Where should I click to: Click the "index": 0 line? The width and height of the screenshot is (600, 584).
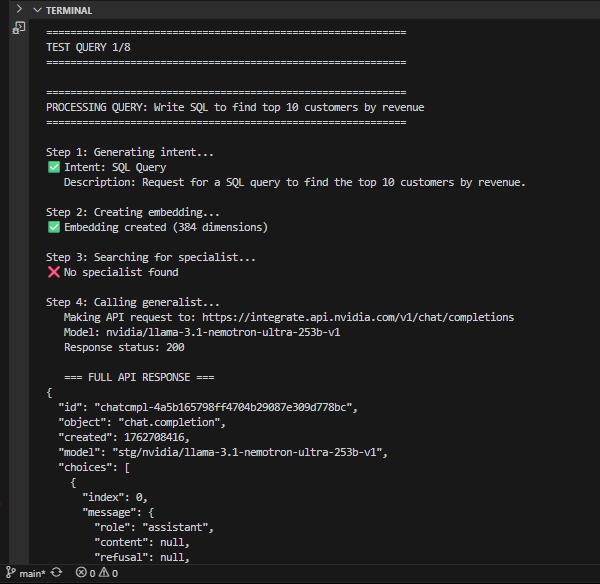[115, 498]
